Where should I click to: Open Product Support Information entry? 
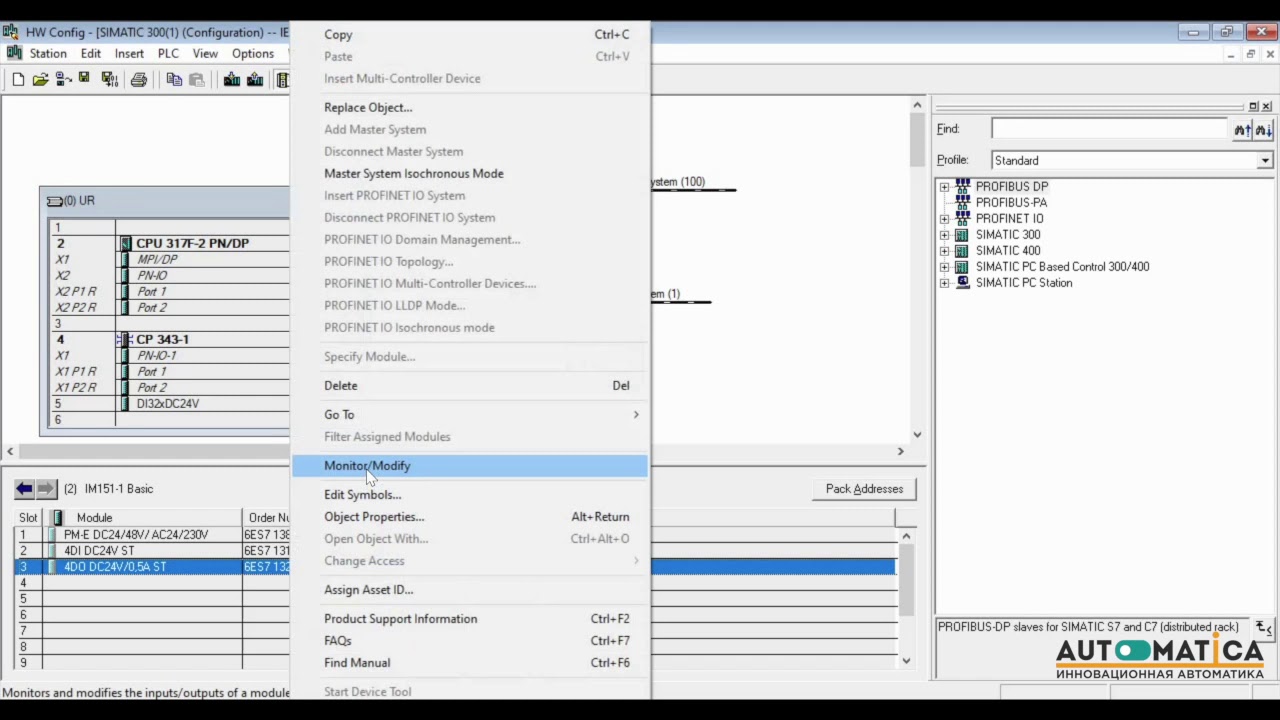click(470, 619)
